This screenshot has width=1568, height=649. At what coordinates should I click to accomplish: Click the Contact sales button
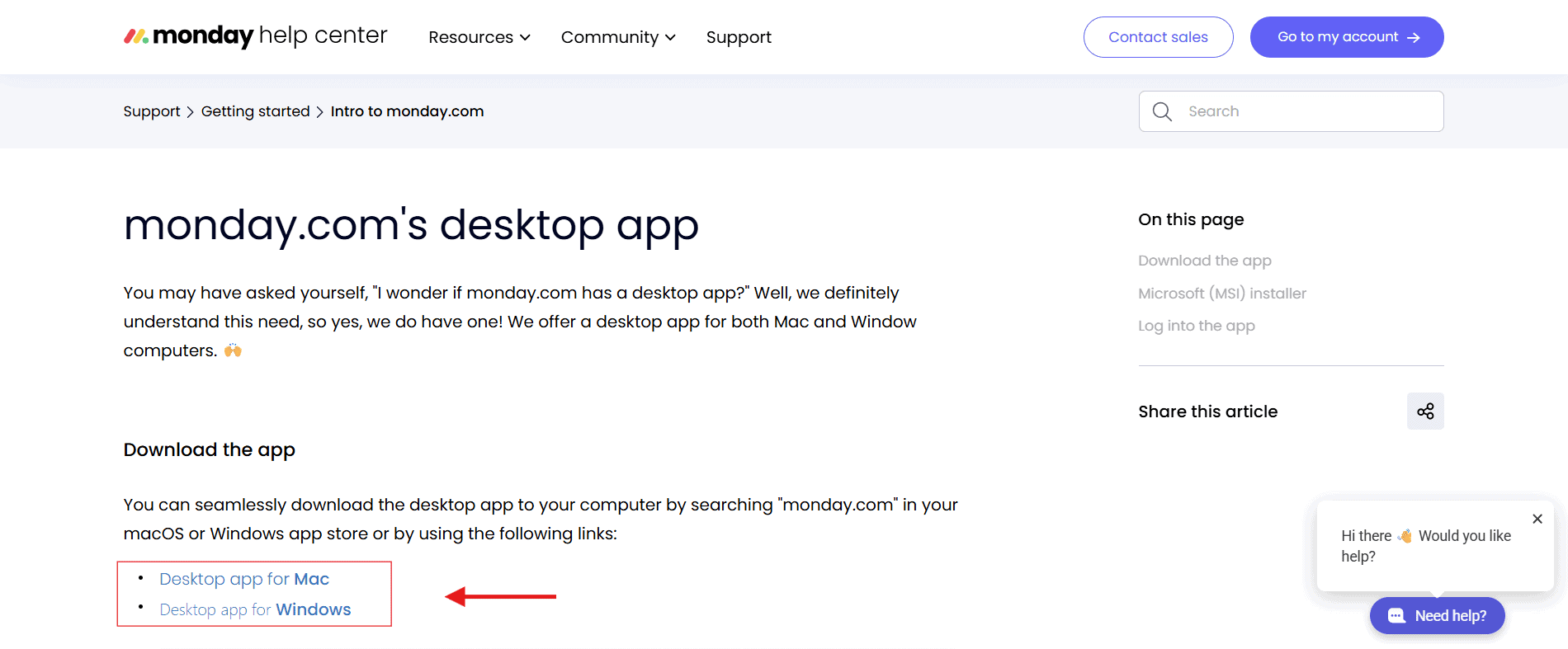(1158, 37)
